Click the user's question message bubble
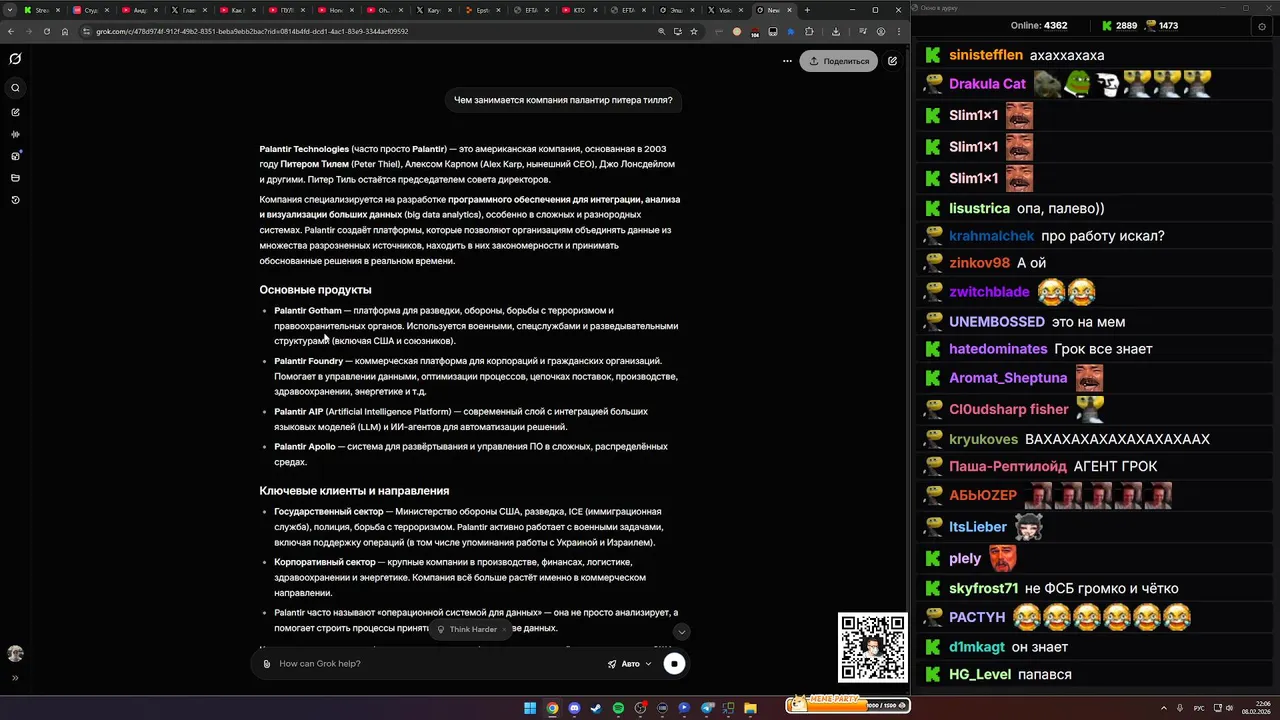The height and width of the screenshot is (720, 1280). [563, 100]
